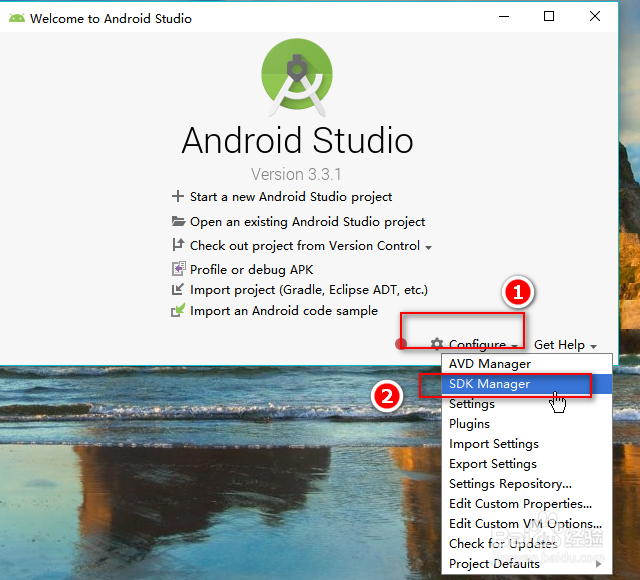
Task: Click the Welcome to Android Studio title
Action: [111, 18]
